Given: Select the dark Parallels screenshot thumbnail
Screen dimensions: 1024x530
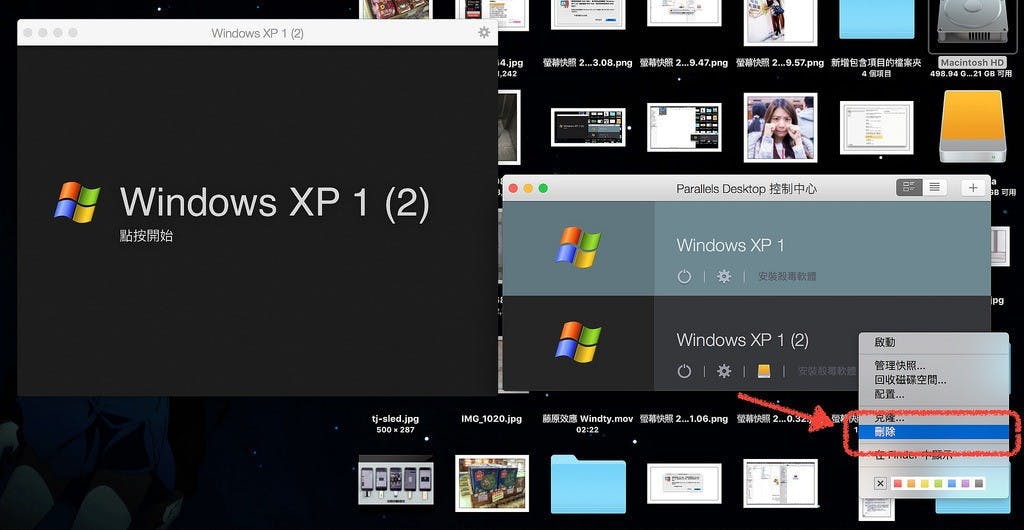Looking at the screenshot, I should [x=588, y=127].
